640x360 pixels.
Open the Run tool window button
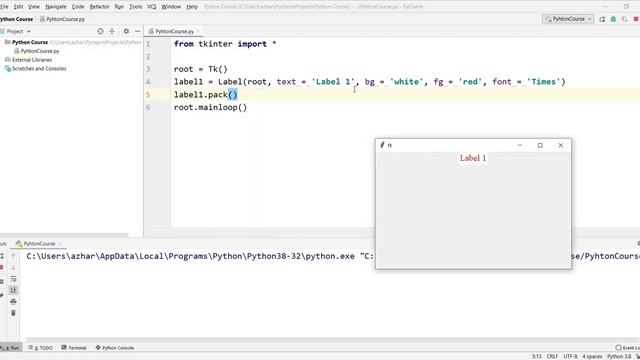pos(10,348)
